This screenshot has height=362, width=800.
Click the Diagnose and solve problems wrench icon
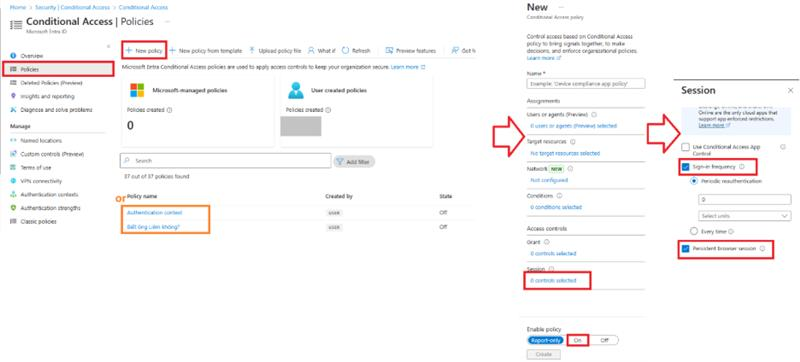[x=13, y=110]
